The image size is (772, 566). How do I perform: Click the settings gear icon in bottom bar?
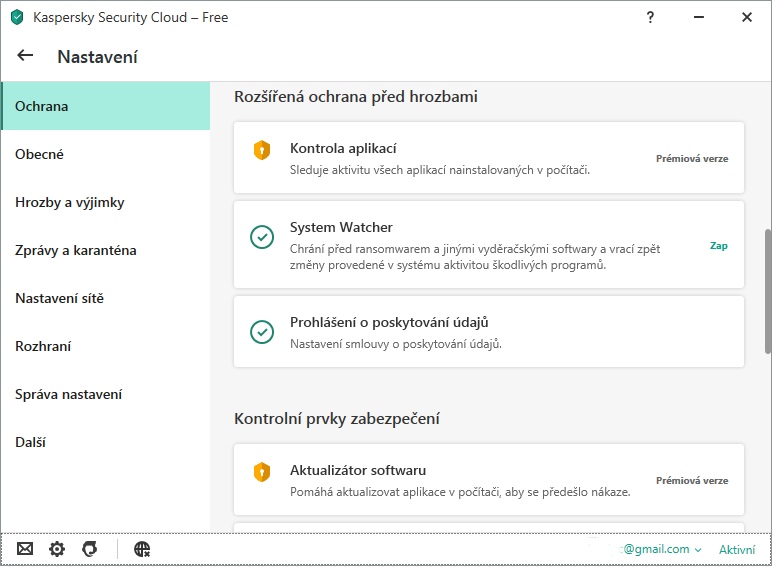pyautogui.click(x=57, y=549)
